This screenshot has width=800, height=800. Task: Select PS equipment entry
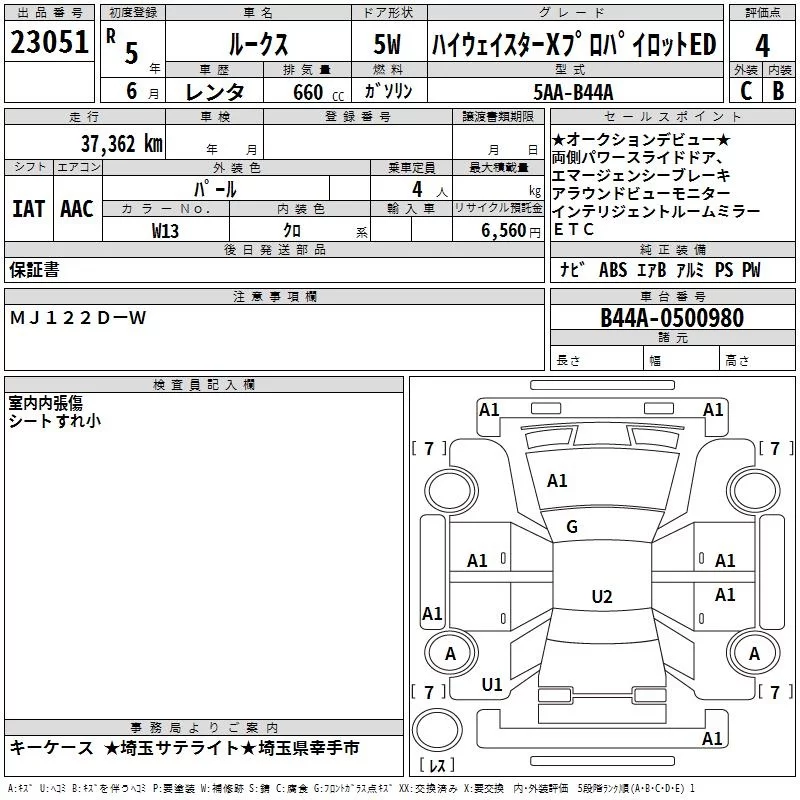[x=723, y=270]
